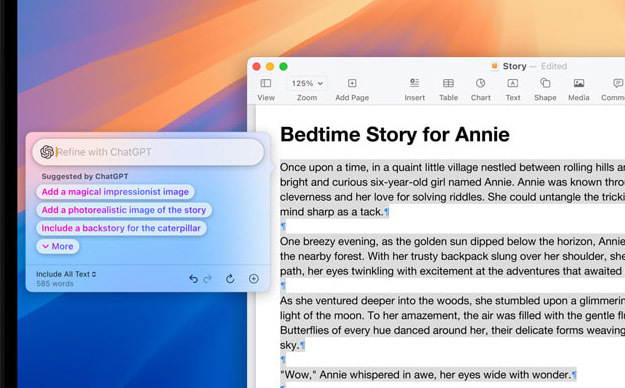The image size is (625, 388).
Task: Click the Shape toolbar icon
Action: pyautogui.click(x=545, y=83)
